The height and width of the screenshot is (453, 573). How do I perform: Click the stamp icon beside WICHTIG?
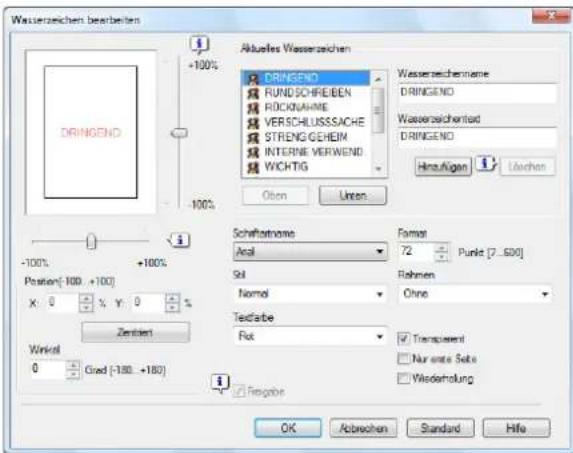click(x=253, y=167)
